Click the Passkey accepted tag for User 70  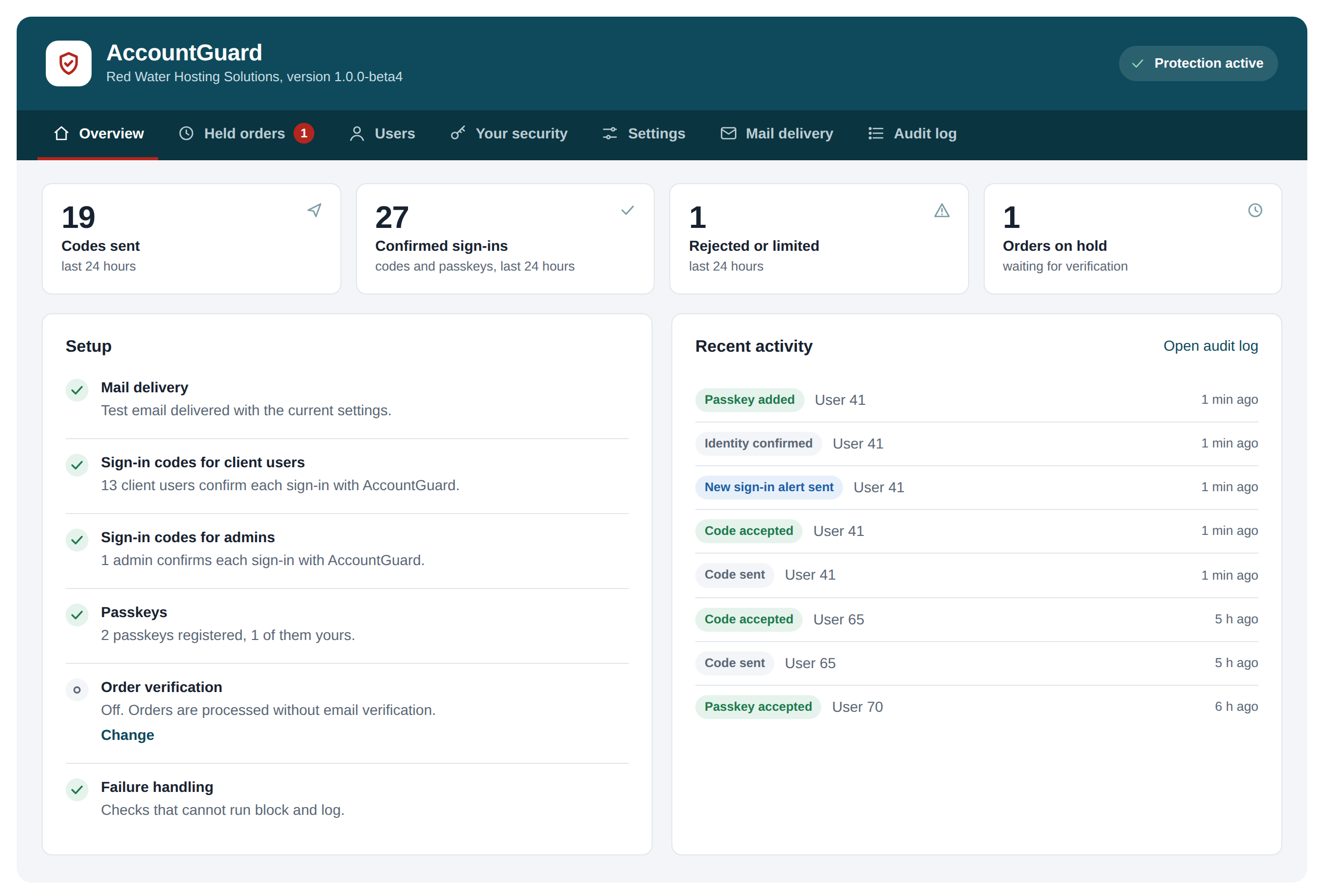pos(758,707)
